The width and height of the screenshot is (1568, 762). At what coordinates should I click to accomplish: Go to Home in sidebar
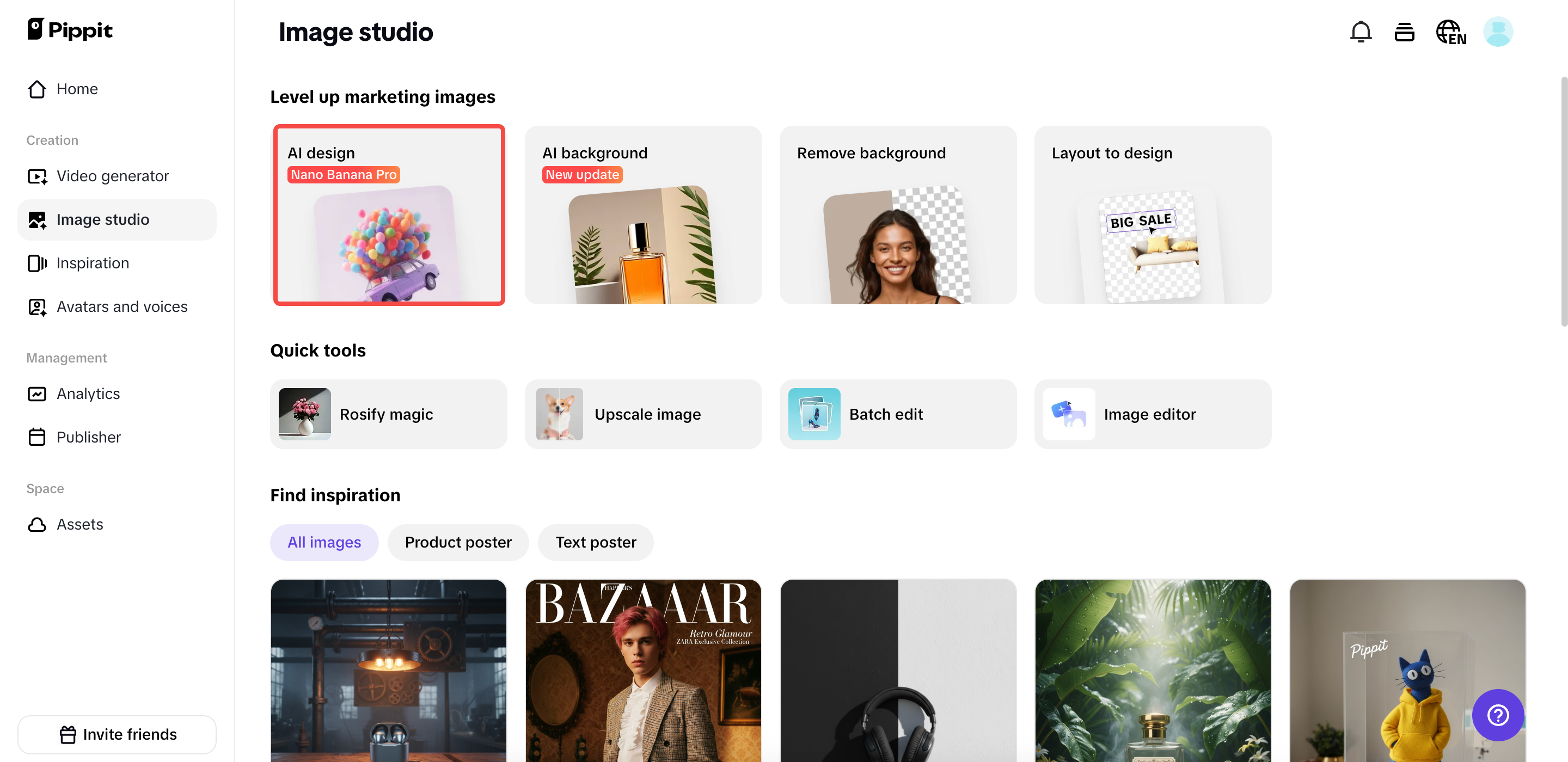point(77,89)
